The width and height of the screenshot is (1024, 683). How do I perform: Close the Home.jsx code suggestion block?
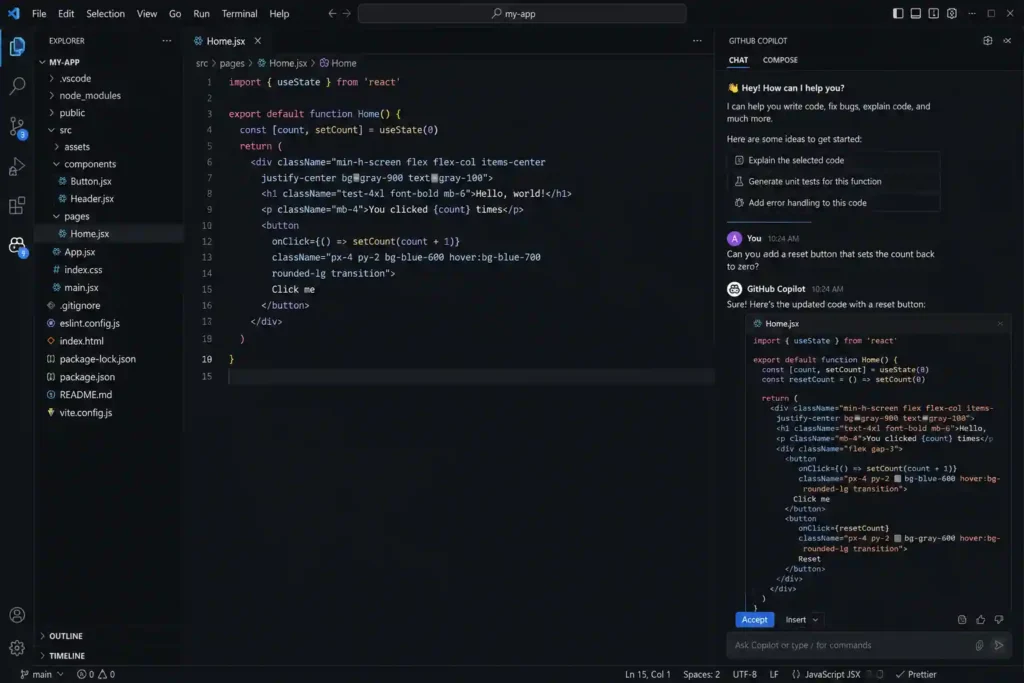1000,323
